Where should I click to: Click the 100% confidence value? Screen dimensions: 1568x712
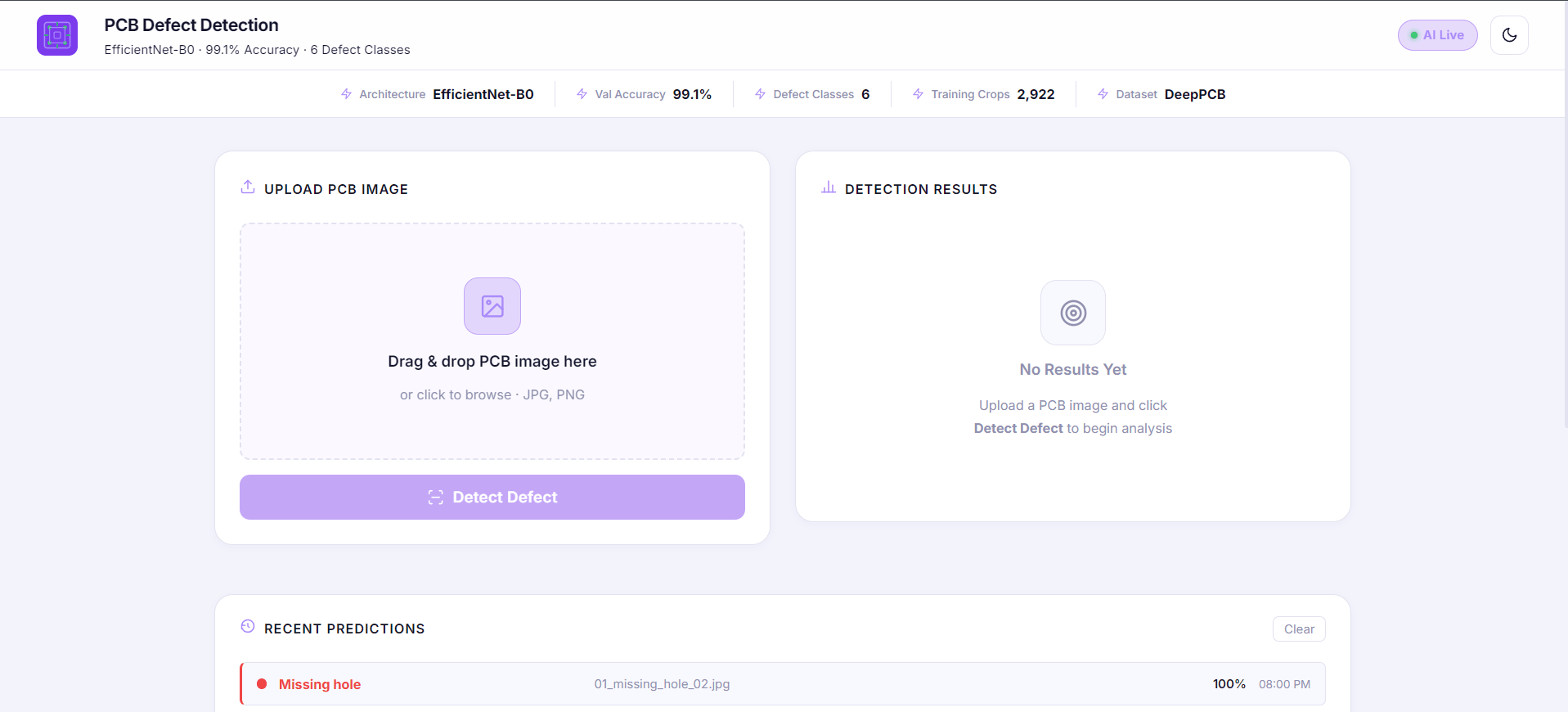[x=1229, y=684]
